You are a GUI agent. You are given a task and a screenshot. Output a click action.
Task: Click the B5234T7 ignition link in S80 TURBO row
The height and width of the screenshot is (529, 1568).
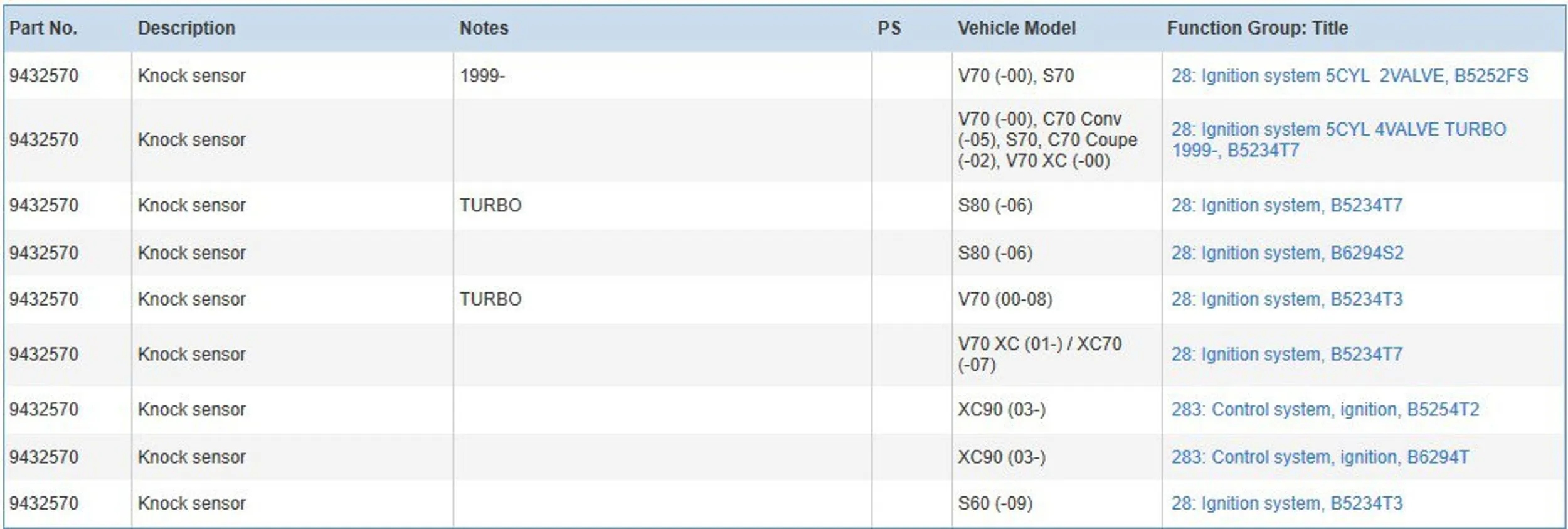1286,205
